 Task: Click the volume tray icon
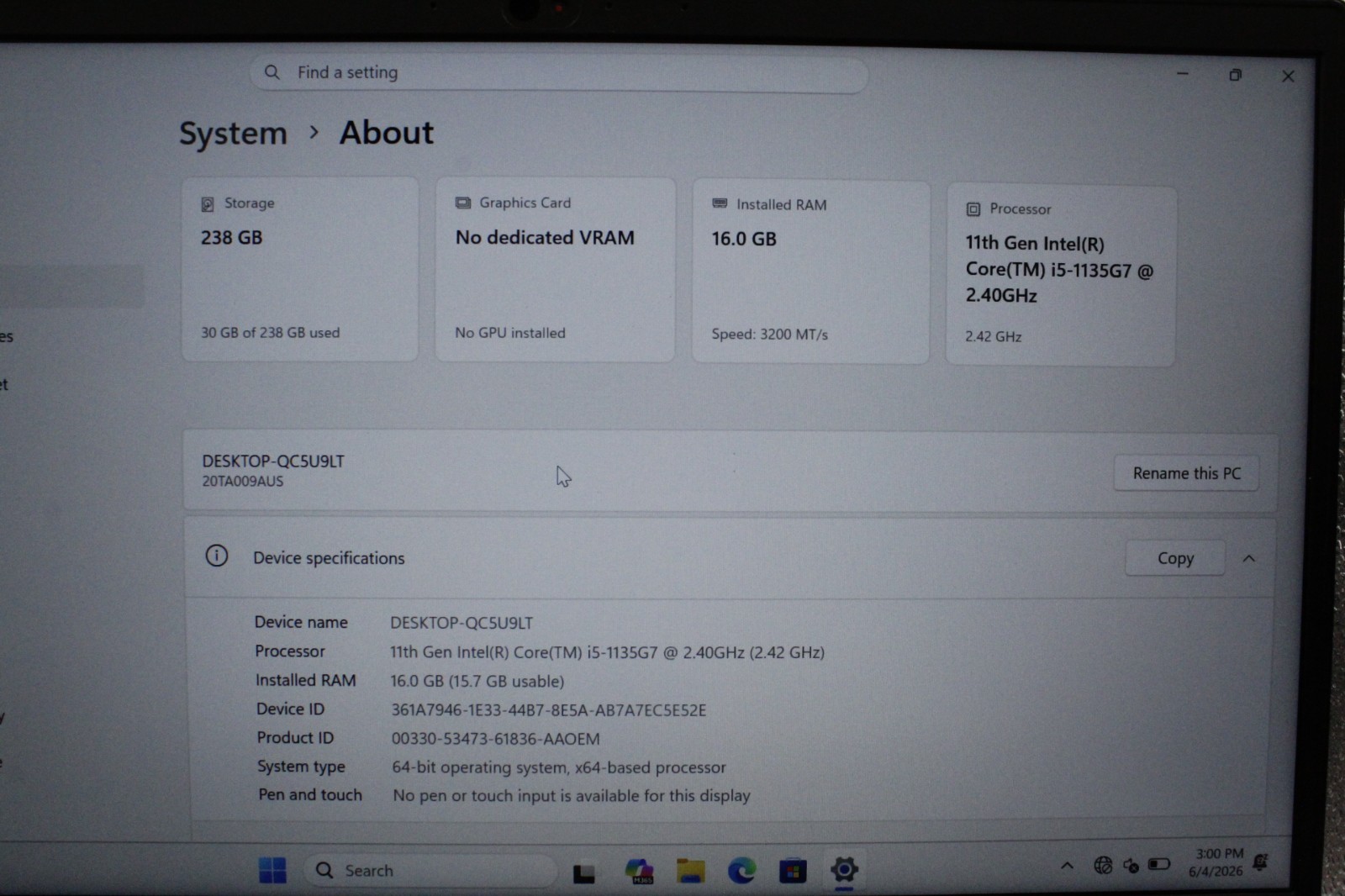point(1131,865)
